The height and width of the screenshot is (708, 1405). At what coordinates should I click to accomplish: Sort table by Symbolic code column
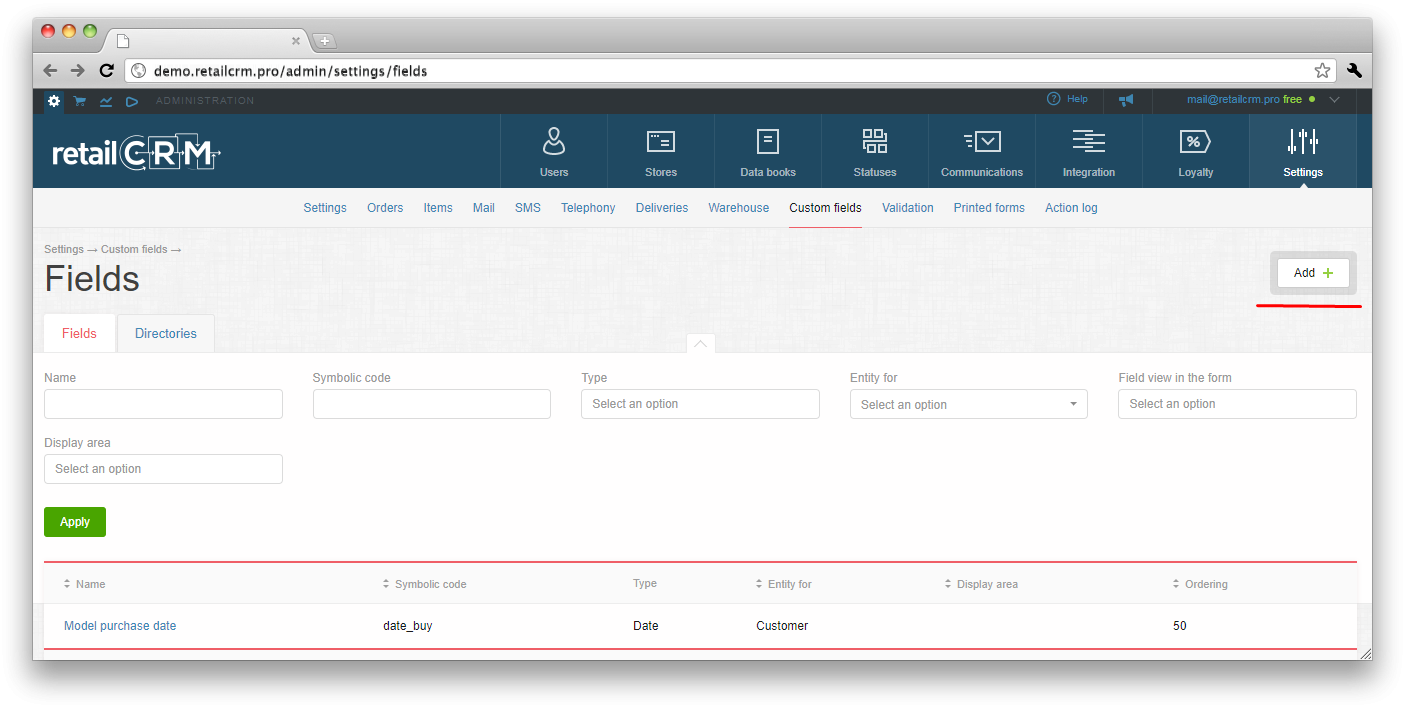click(424, 584)
